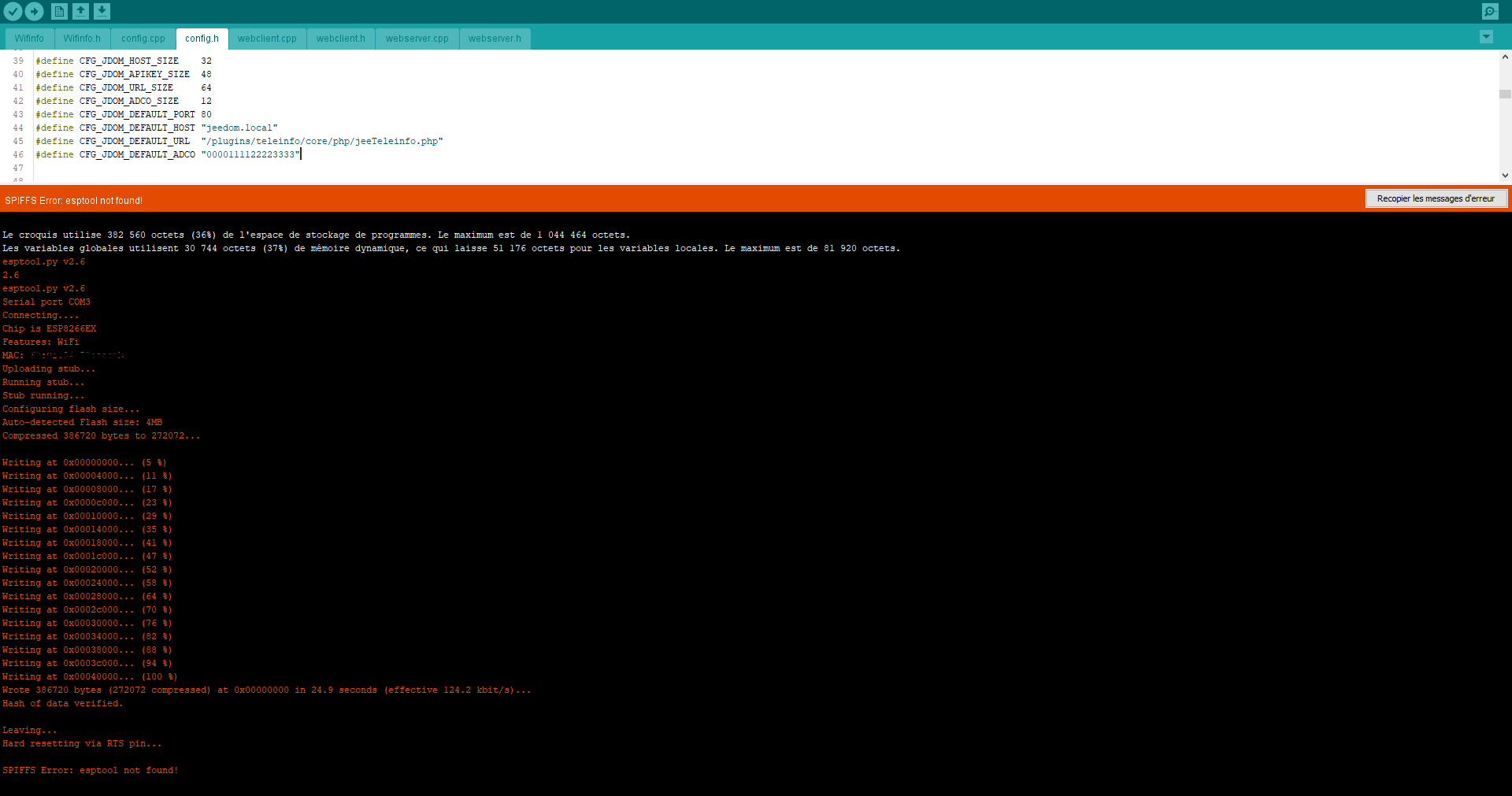1512x796 pixels.
Task: Open the webclient.h tab
Action: [x=341, y=39]
